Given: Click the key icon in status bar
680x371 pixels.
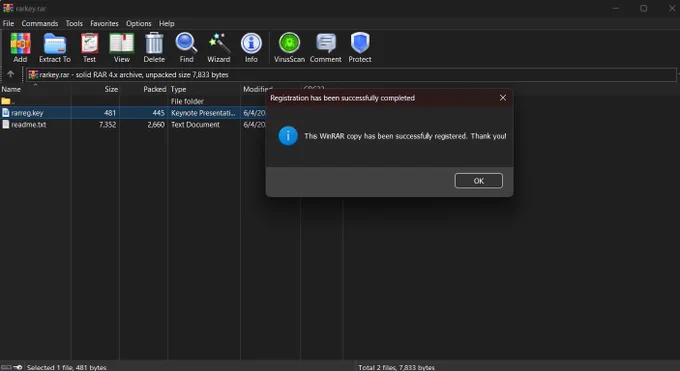Looking at the screenshot, I should point(18,367).
